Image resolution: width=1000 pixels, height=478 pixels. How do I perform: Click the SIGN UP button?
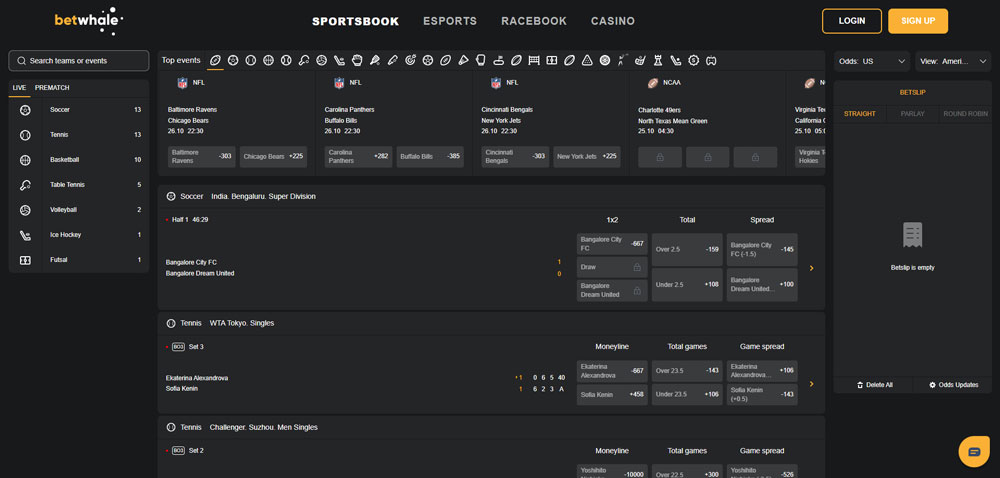(x=917, y=21)
